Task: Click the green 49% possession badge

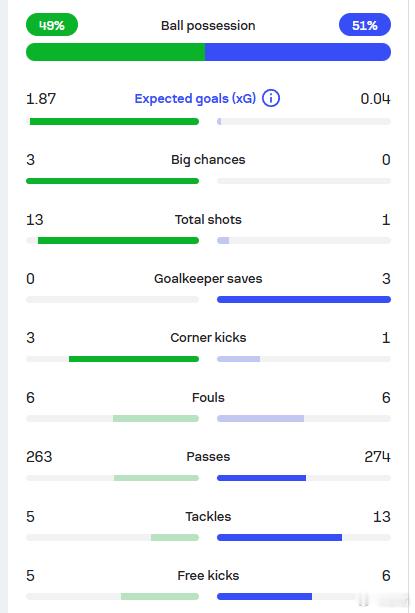Action: coord(52,25)
